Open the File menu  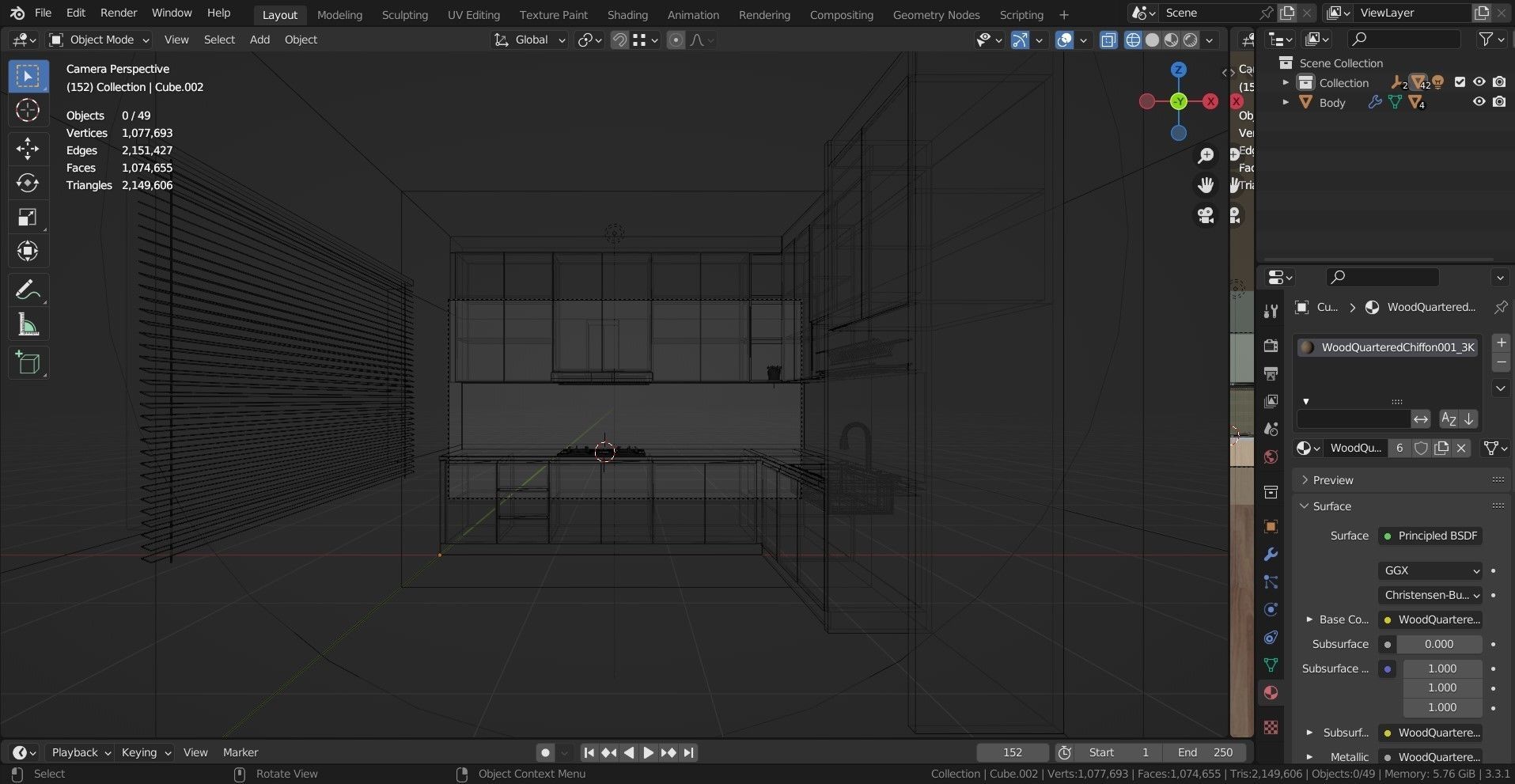coord(44,13)
